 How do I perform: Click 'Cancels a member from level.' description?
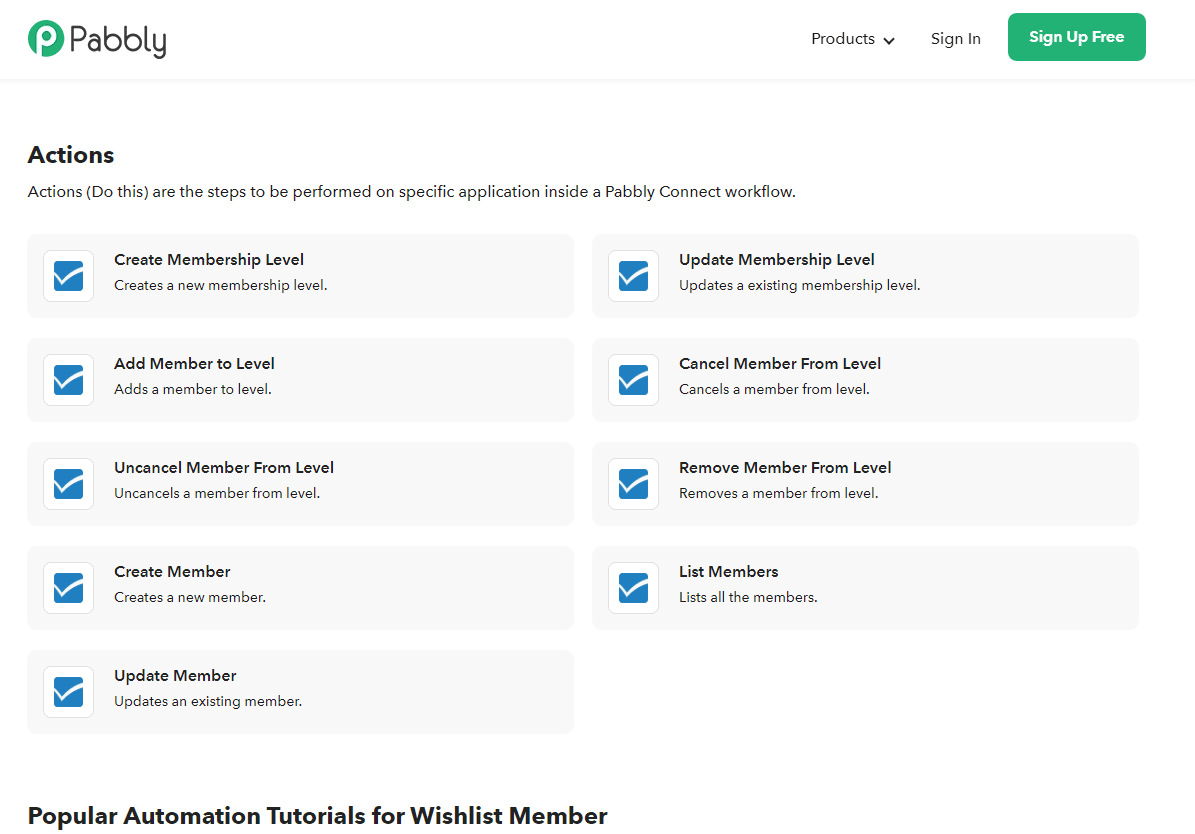(774, 389)
